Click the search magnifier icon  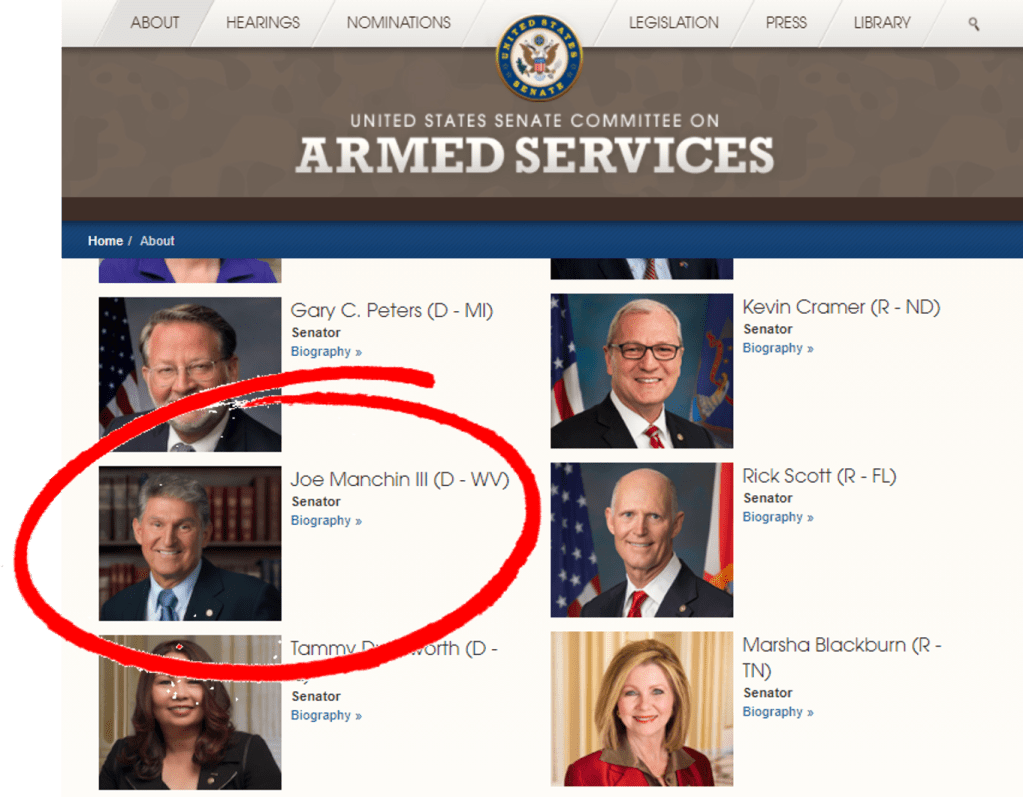click(973, 24)
